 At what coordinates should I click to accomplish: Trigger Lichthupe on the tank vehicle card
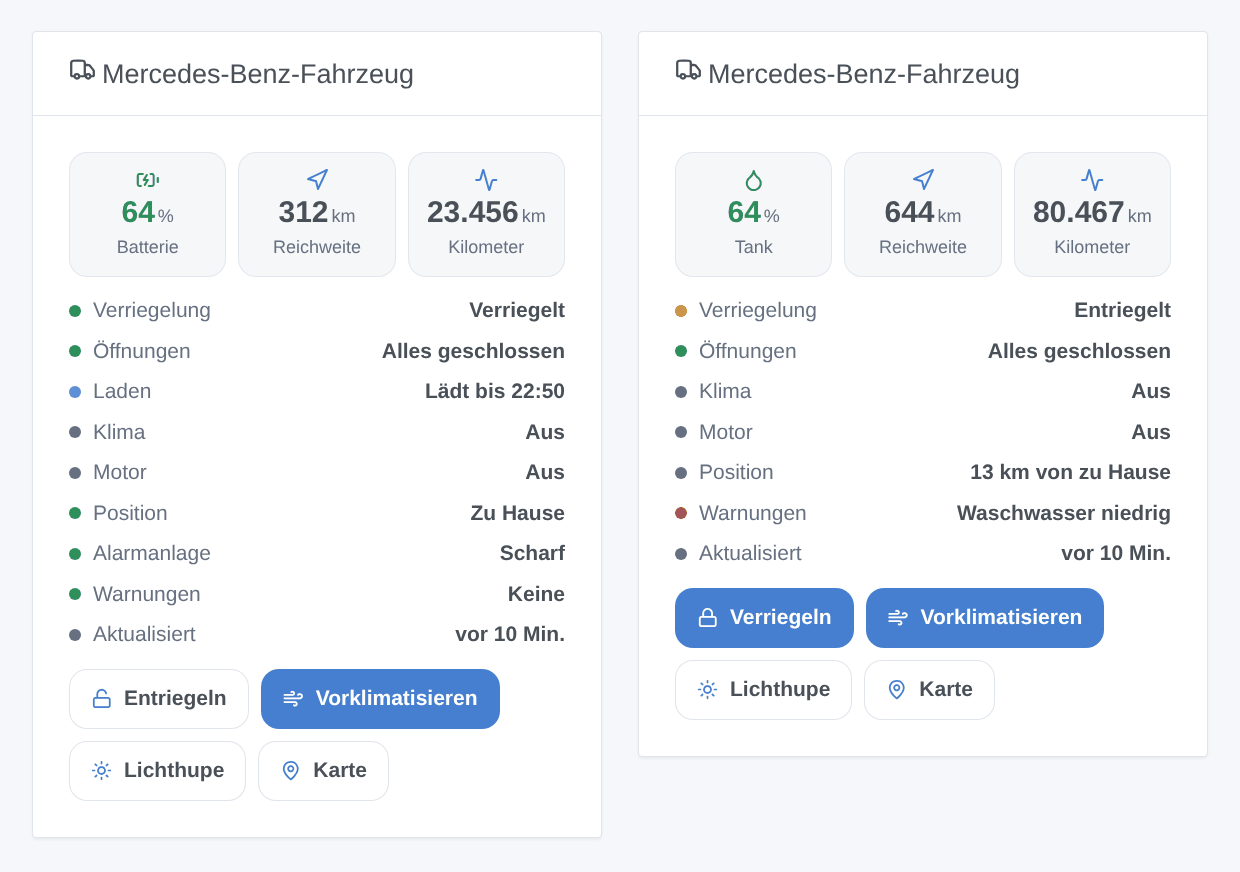tap(763, 690)
